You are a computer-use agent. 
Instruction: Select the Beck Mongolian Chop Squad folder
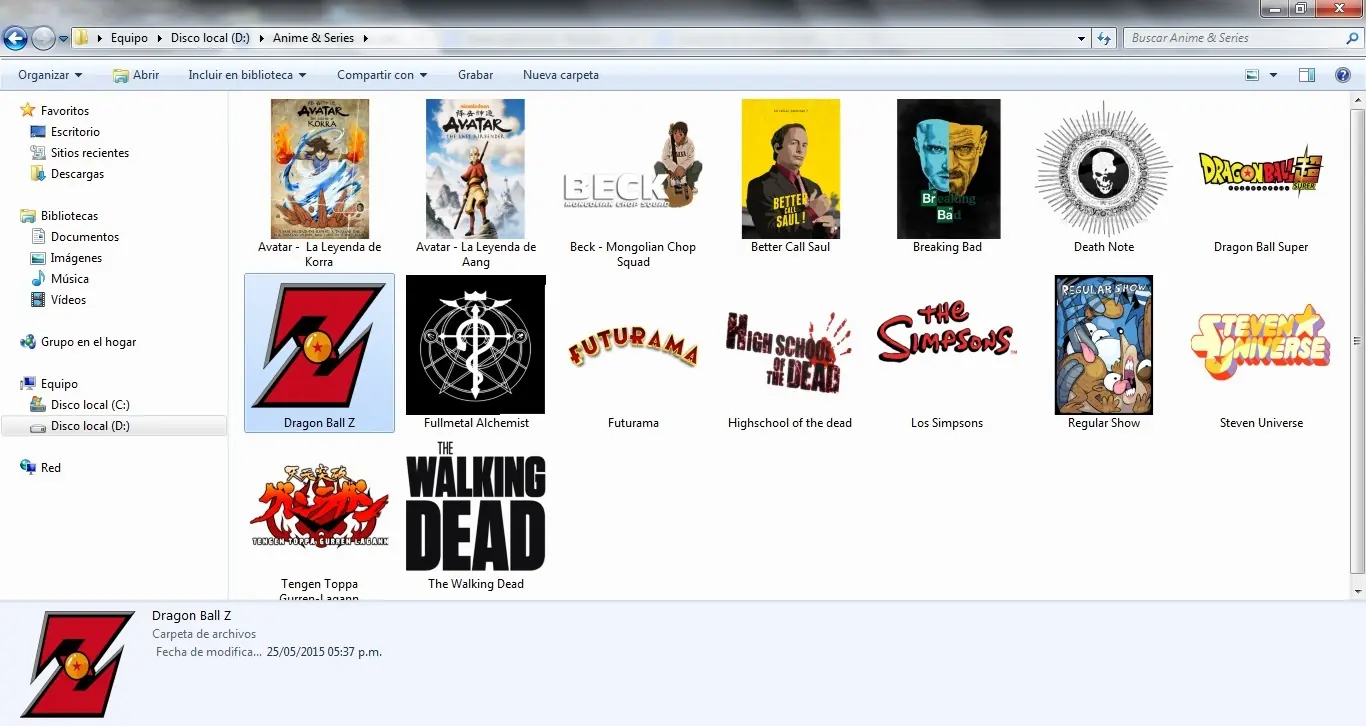point(633,183)
